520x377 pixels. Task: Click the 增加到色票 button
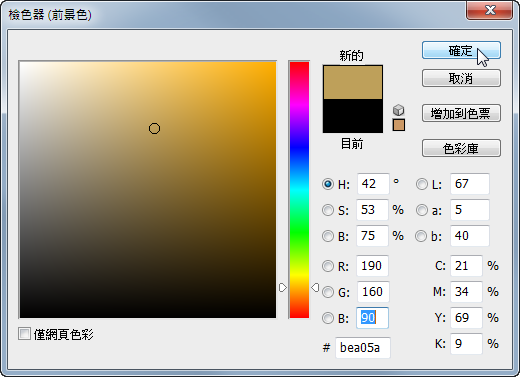461,113
